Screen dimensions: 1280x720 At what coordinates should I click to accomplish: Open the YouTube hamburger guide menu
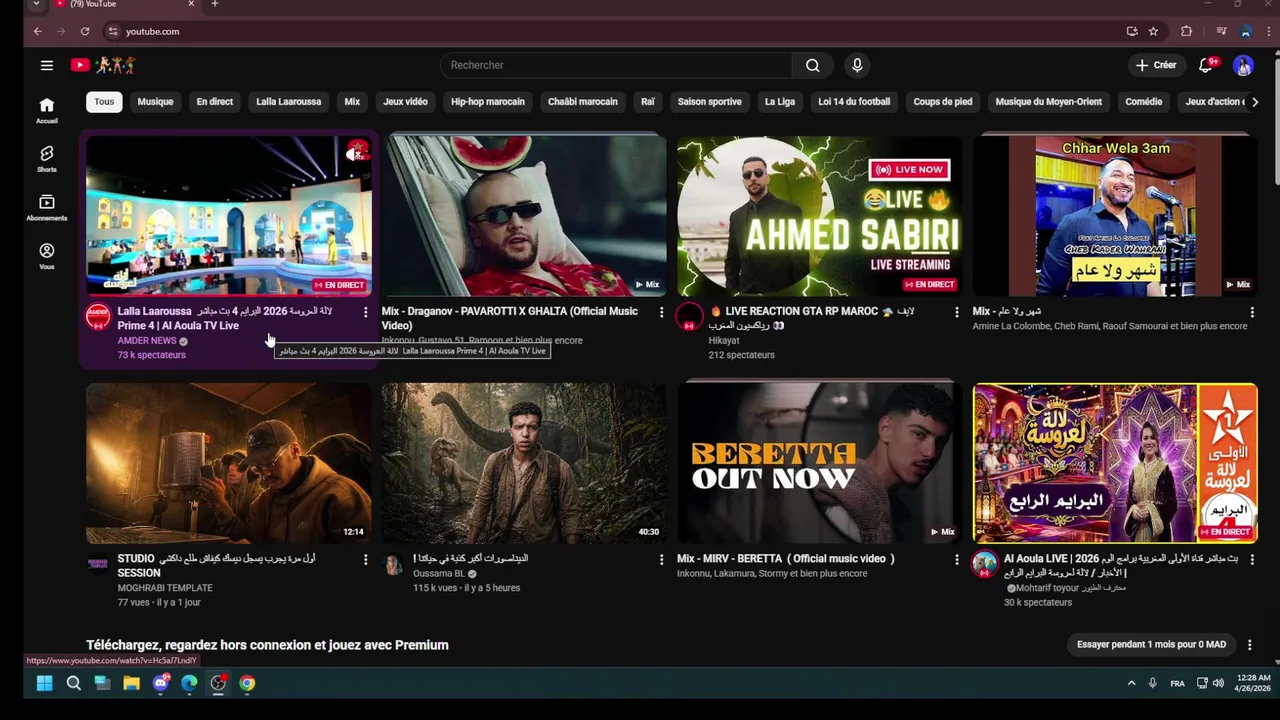[x=46, y=65]
